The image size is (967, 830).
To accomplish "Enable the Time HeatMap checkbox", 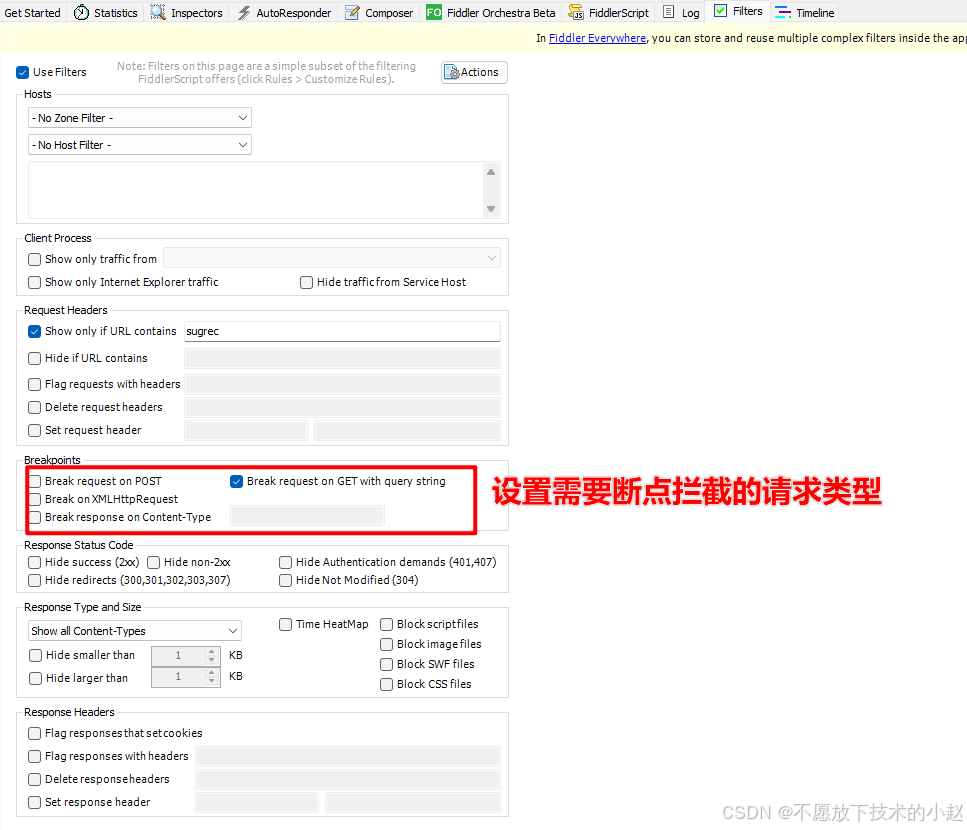I will click(286, 625).
